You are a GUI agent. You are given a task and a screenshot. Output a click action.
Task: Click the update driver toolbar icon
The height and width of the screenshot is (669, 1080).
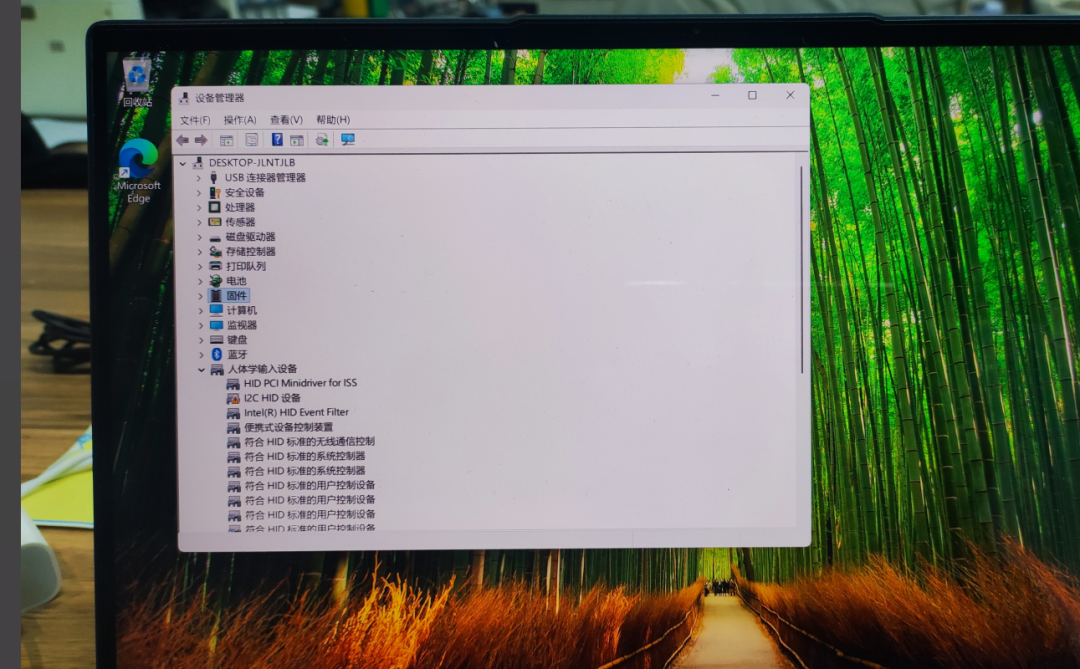click(x=322, y=140)
